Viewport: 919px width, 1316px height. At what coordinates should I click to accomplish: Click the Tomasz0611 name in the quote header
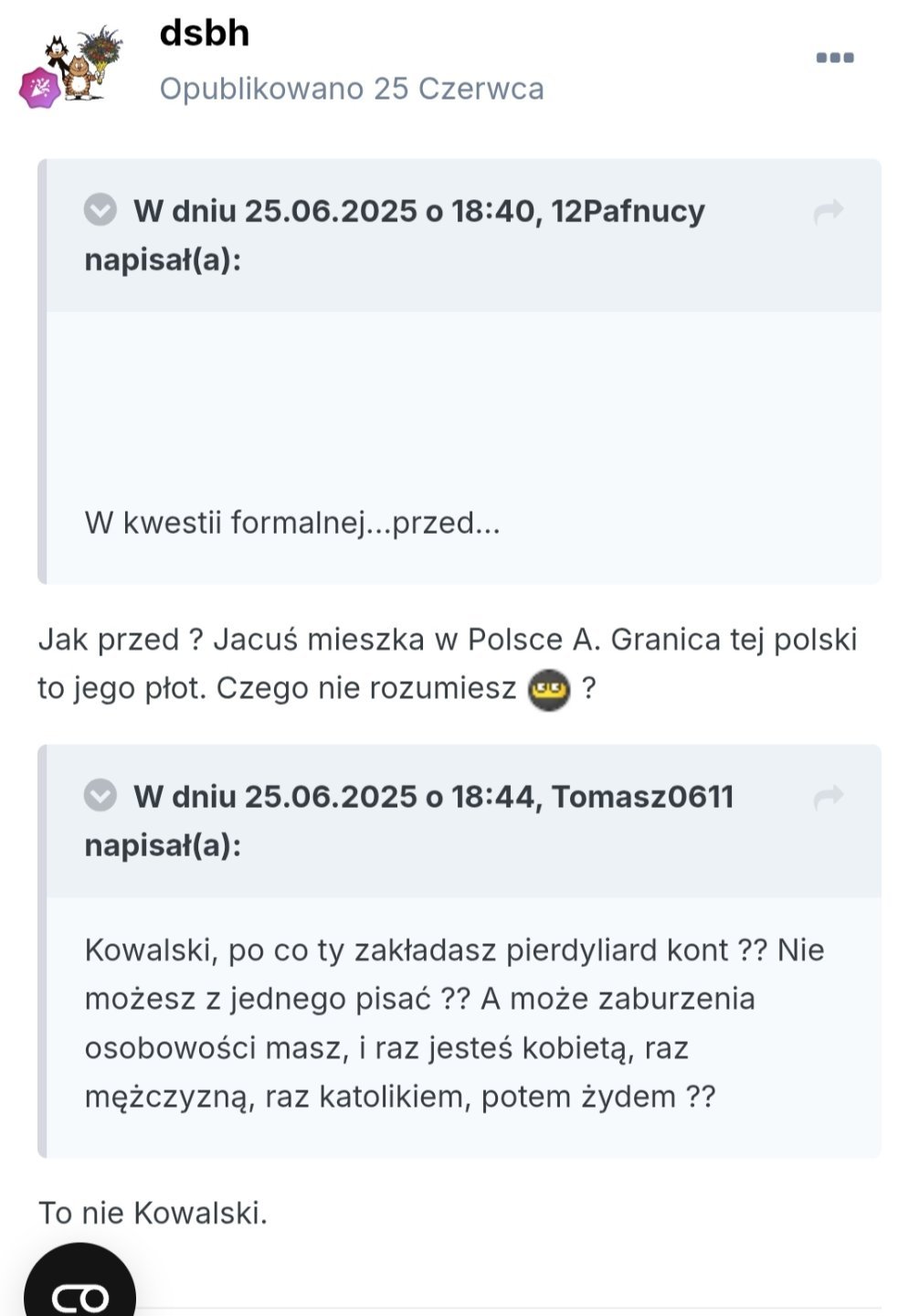642,797
